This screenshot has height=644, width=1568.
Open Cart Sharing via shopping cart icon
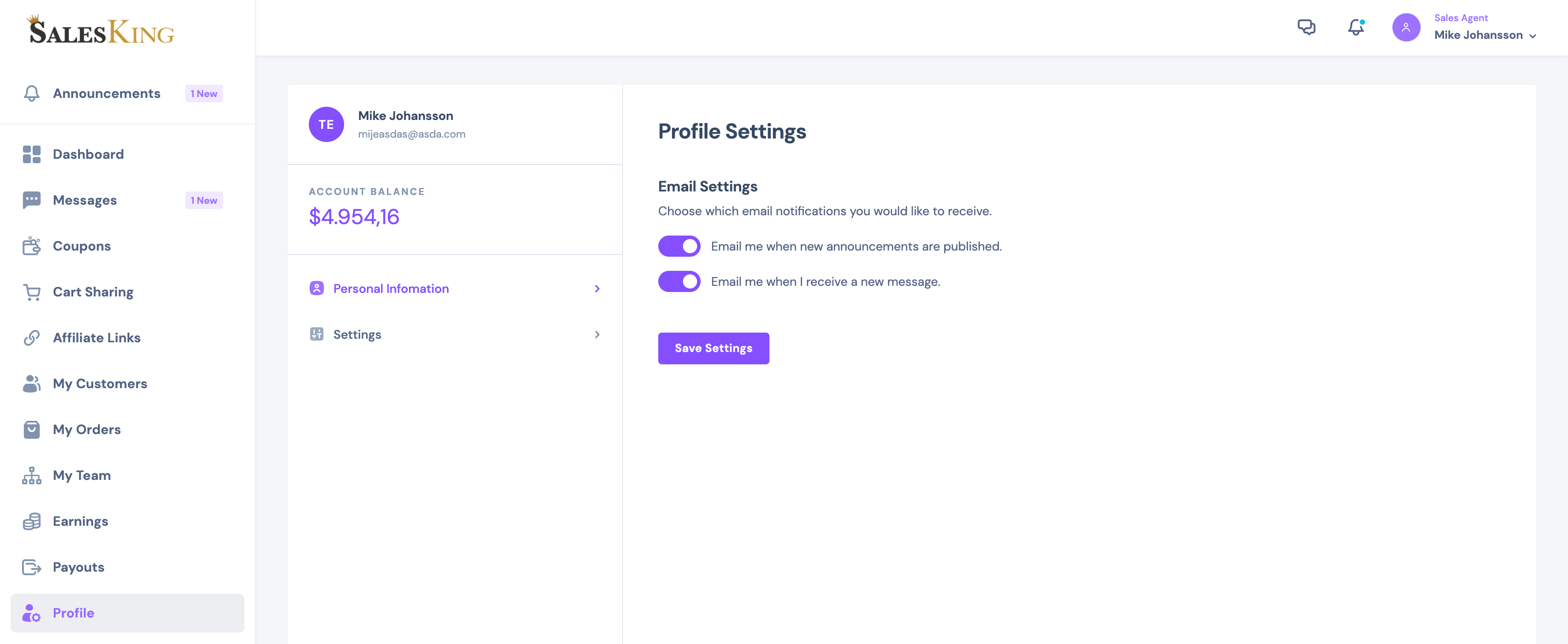coord(31,292)
